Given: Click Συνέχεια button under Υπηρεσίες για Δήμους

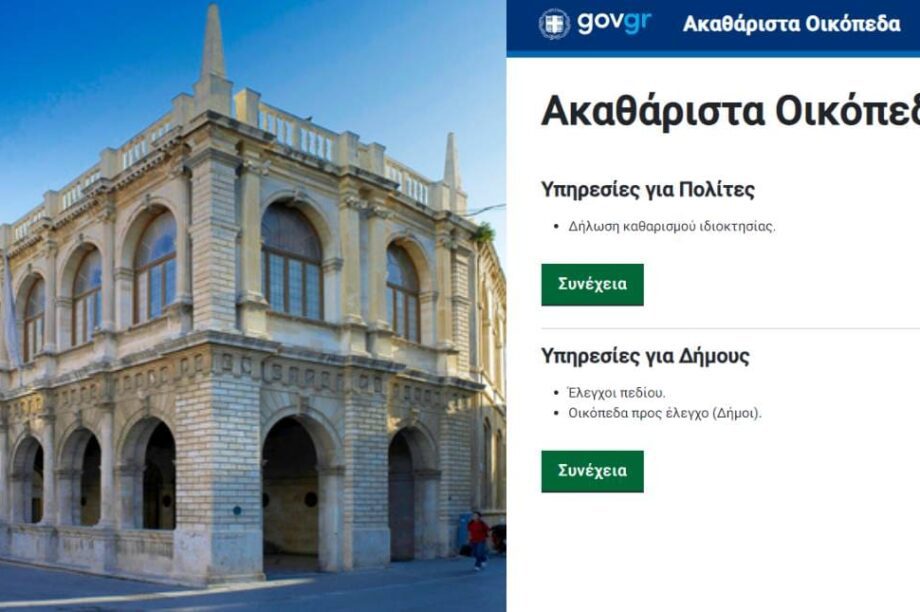Looking at the screenshot, I should tap(592, 471).
